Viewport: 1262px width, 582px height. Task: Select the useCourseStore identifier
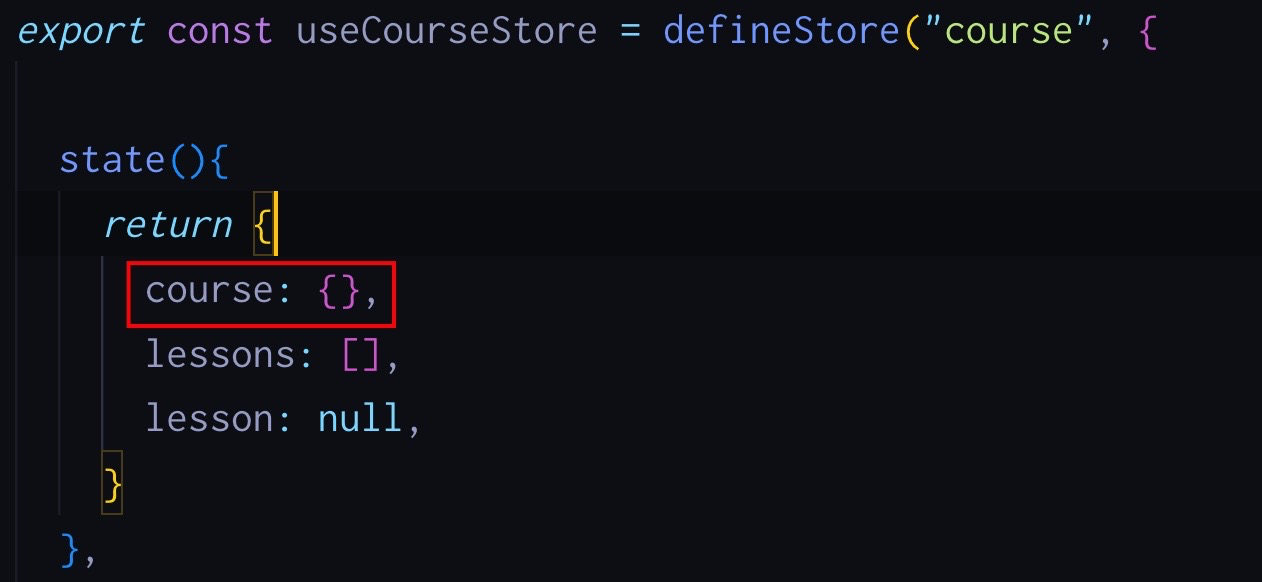coord(445,32)
